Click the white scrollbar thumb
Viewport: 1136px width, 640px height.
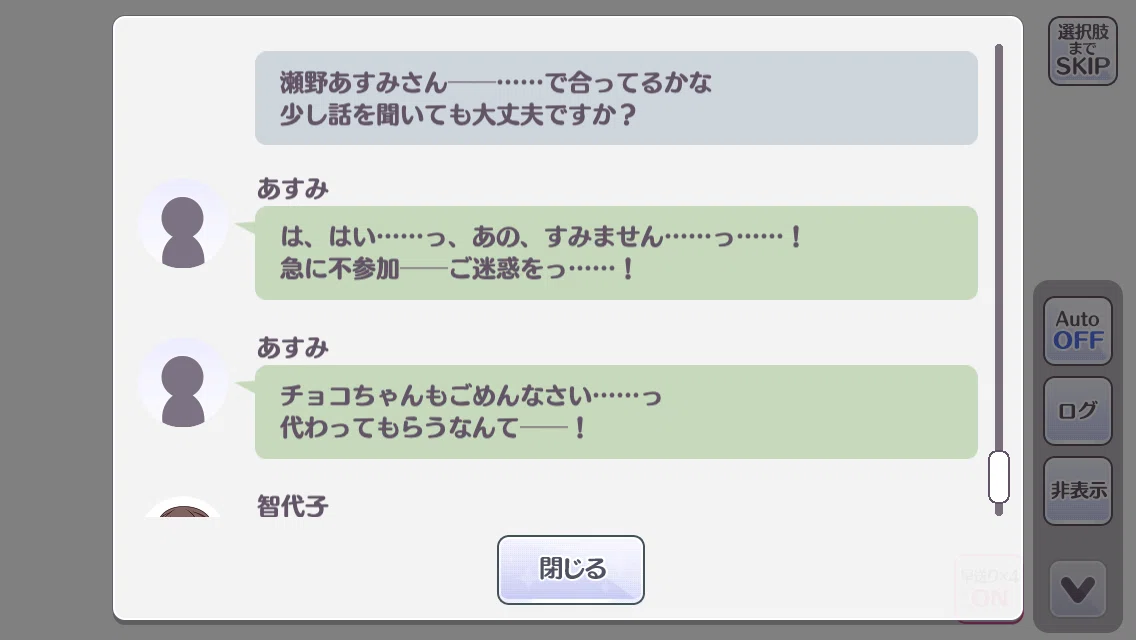tap(998, 477)
